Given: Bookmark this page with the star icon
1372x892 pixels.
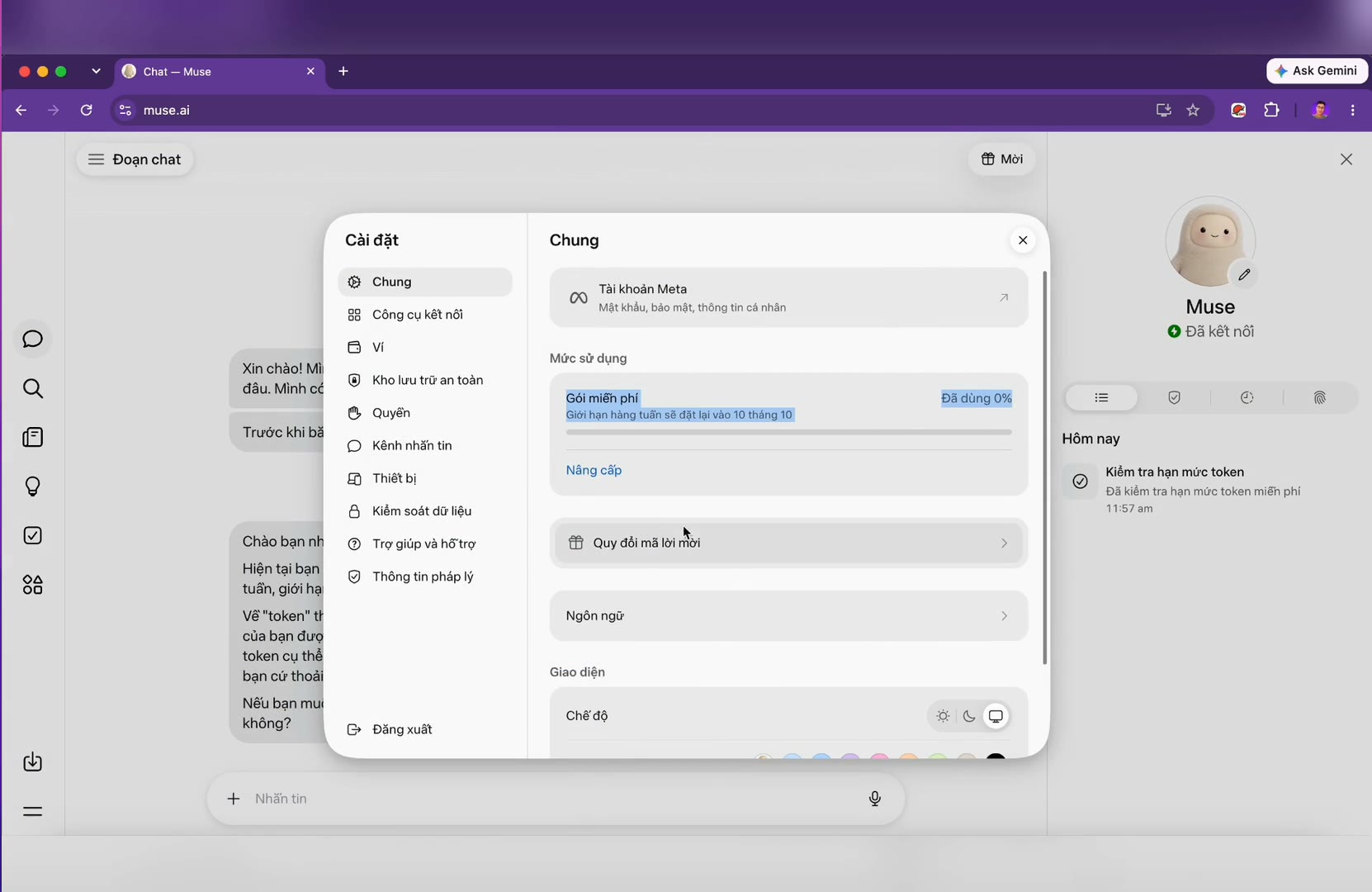Looking at the screenshot, I should pos(1193,110).
